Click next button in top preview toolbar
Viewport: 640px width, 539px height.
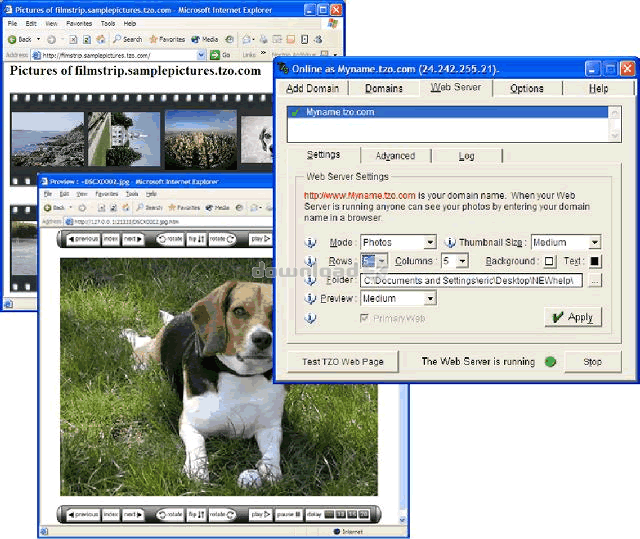point(133,239)
